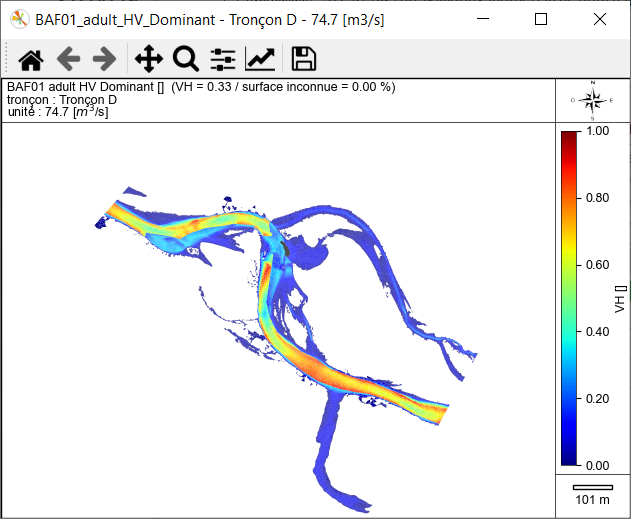Select the Zoom magnifier tool
This screenshot has height=519, width=631.
[185, 59]
